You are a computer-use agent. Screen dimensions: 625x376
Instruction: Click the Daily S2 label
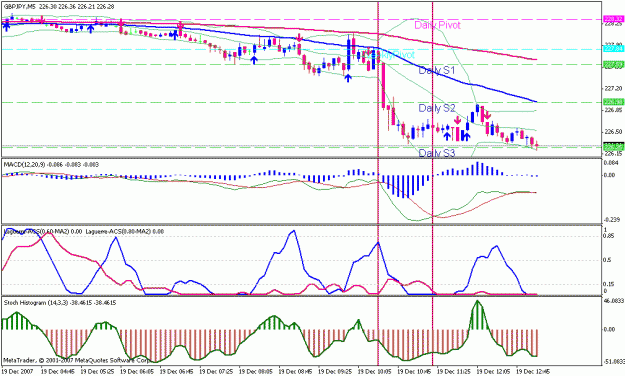[436, 108]
